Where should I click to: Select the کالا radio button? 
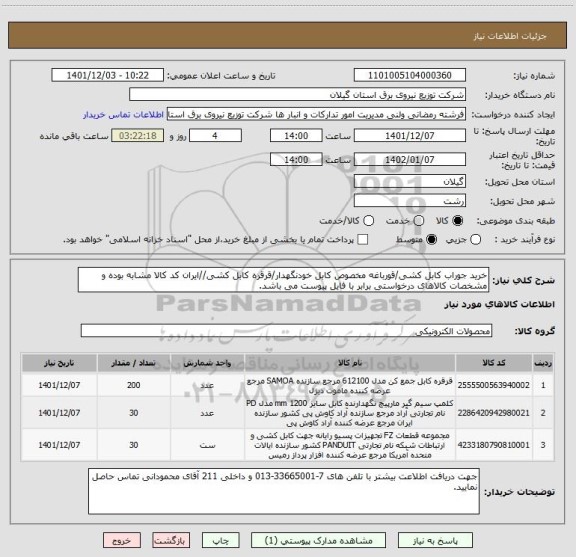(x=458, y=221)
